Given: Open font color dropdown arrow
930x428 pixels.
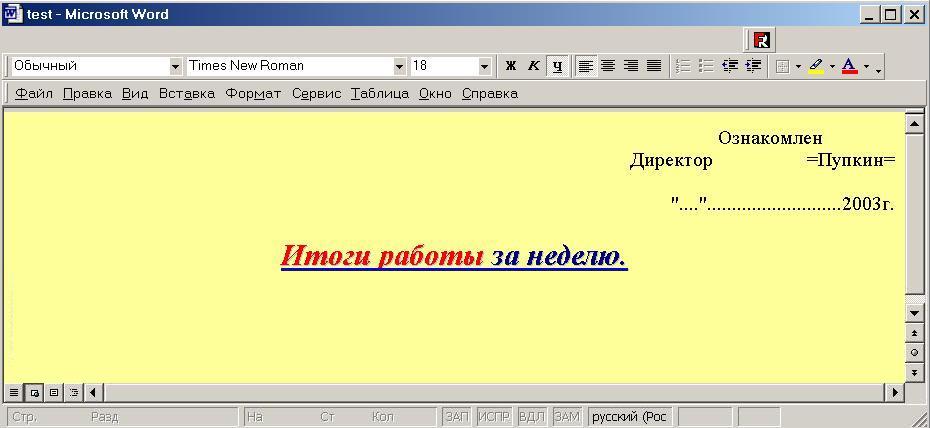Looking at the screenshot, I should (x=867, y=66).
